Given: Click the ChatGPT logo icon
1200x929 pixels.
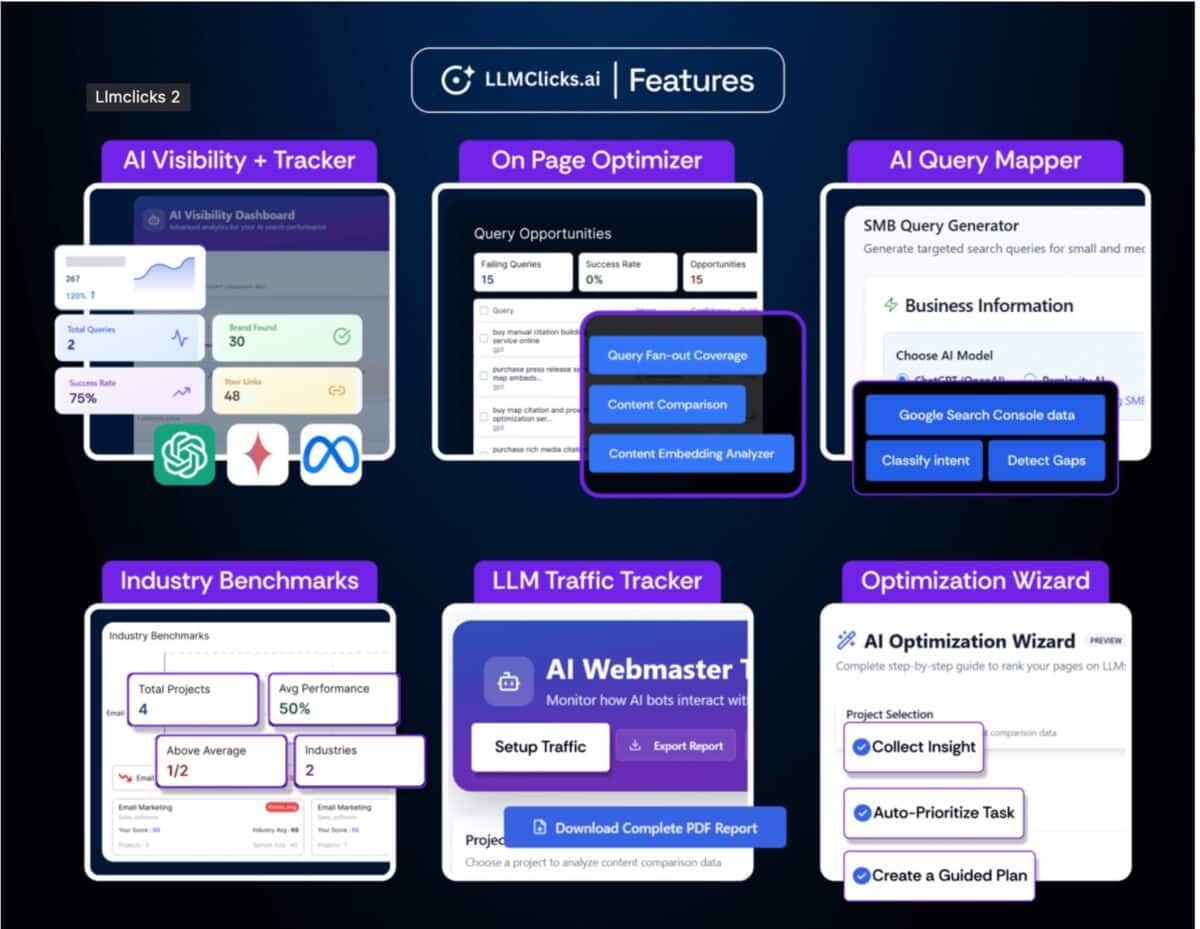Looking at the screenshot, I should pyautogui.click(x=184, y=454).
